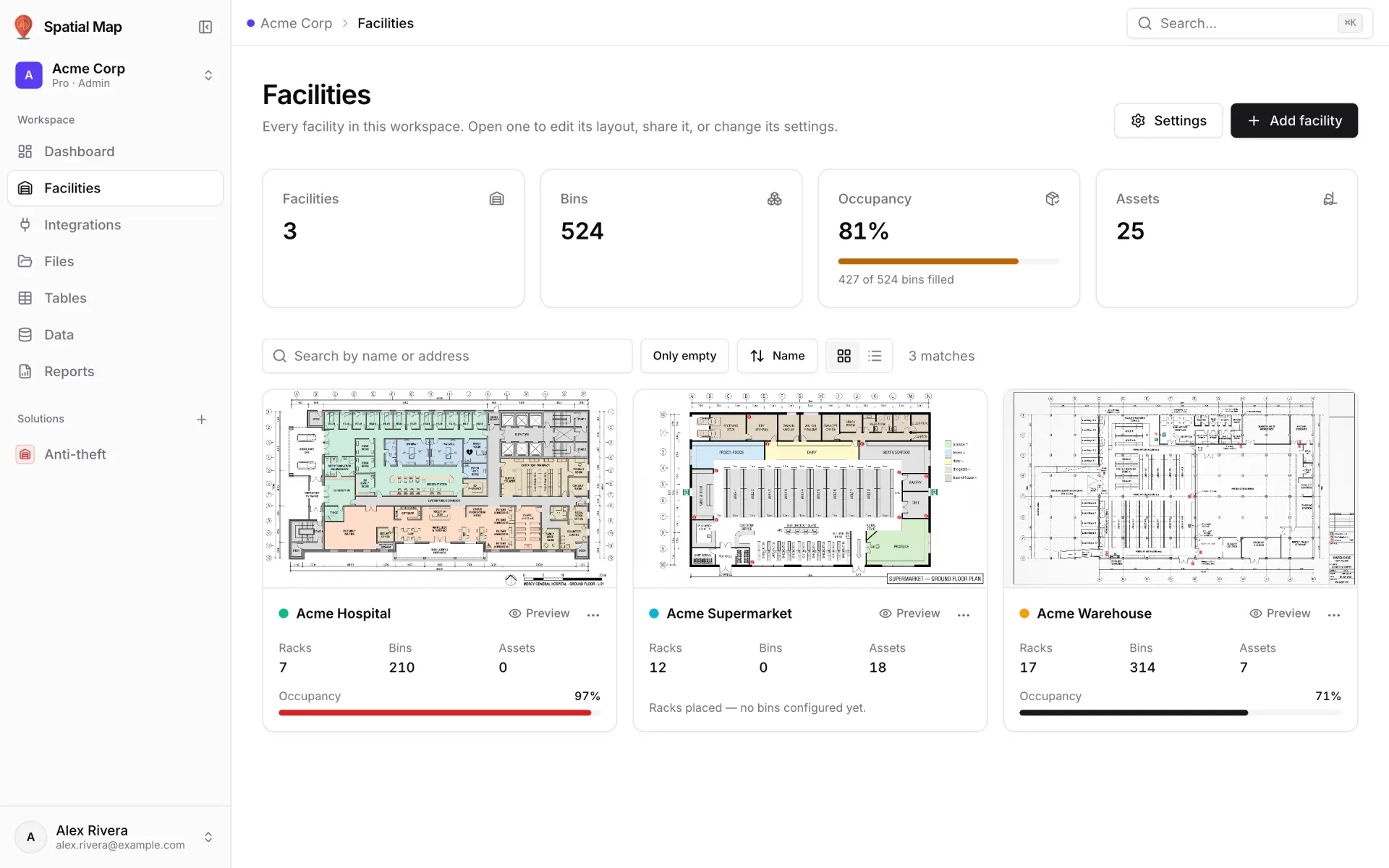The image size is (1389, 868).
Task: Collapse the sidebar panel icon
Action: click(205, 27)
